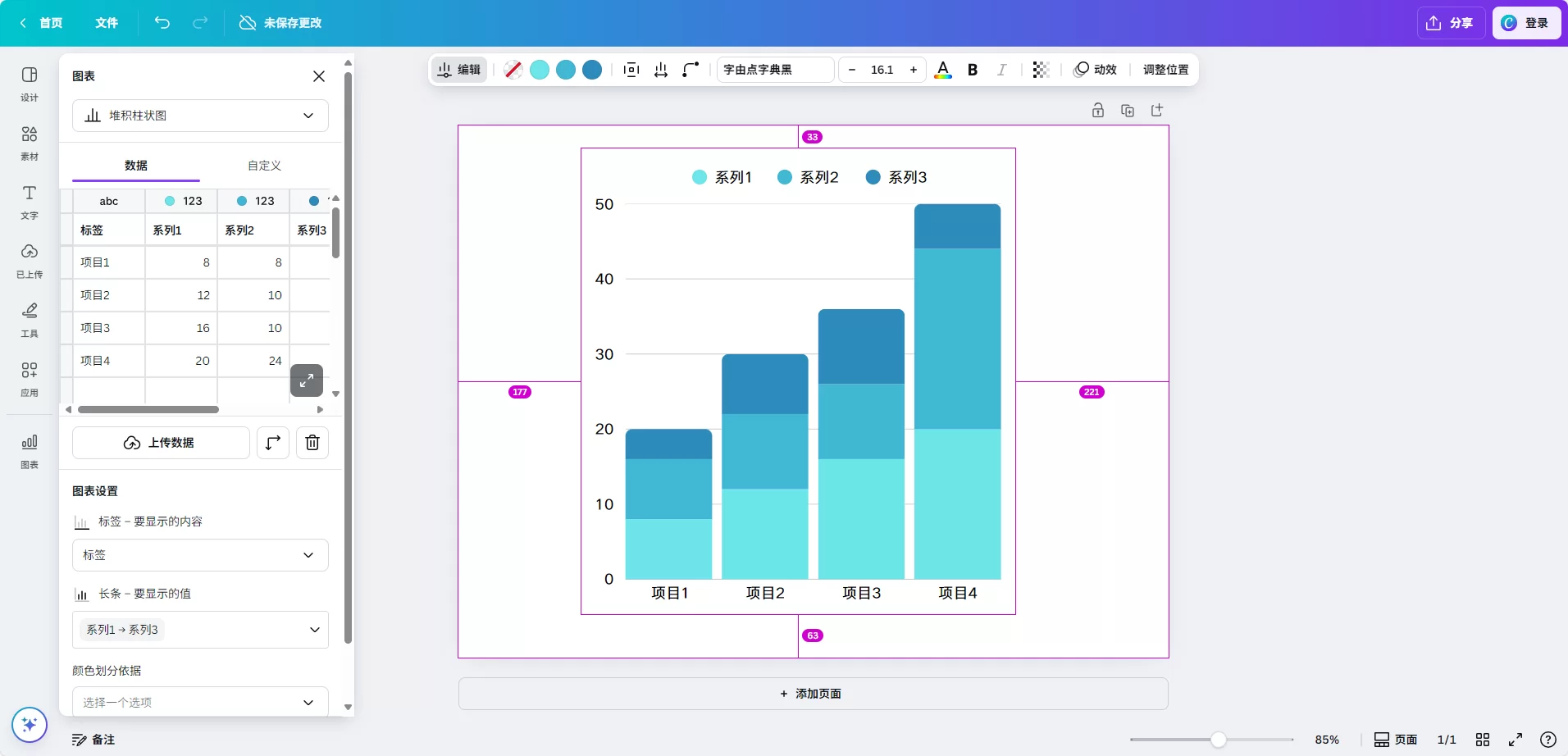This screenshot has height=756, width=1568.
Task: Click the delete data trash icon
Action: point(312,443)
